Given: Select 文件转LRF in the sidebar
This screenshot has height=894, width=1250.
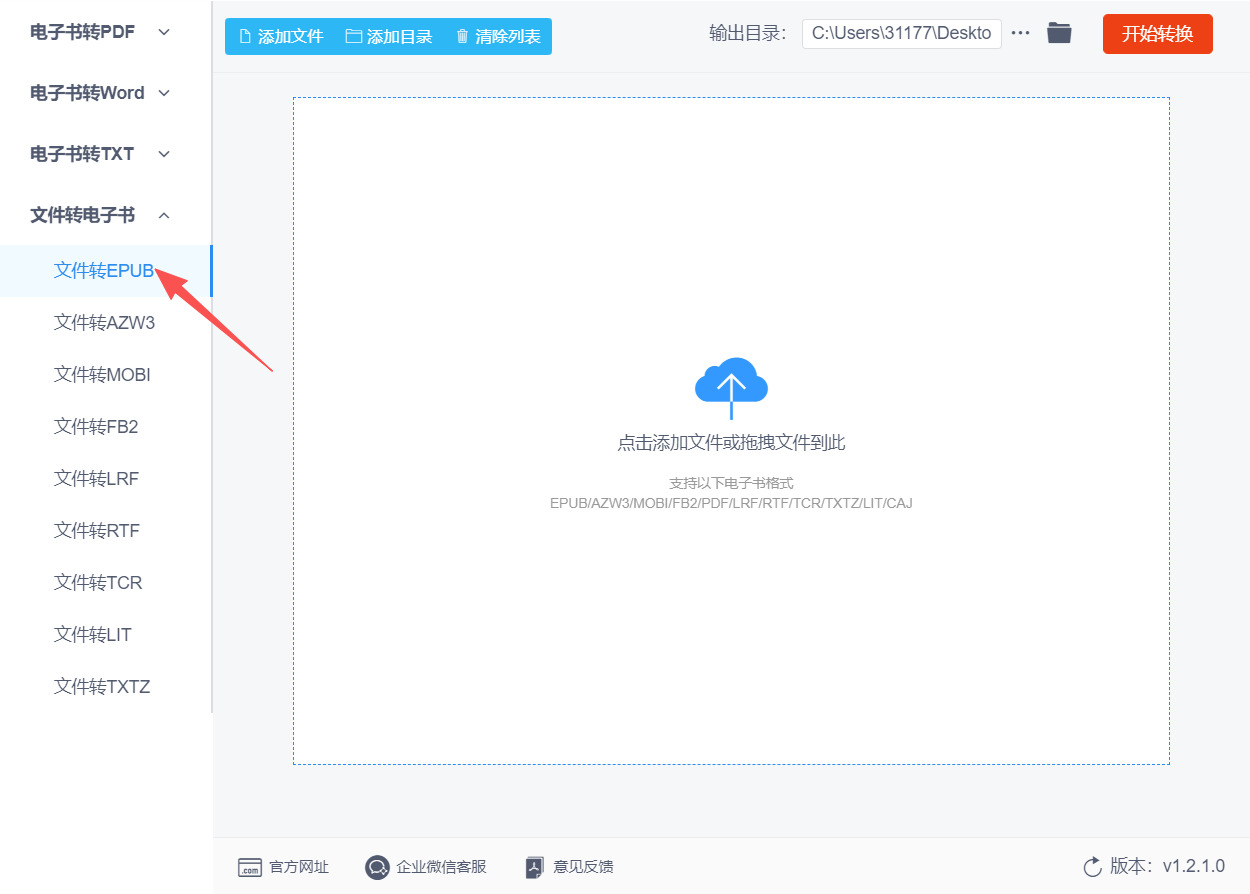Looking at the screenshot, I should (106, 479).
